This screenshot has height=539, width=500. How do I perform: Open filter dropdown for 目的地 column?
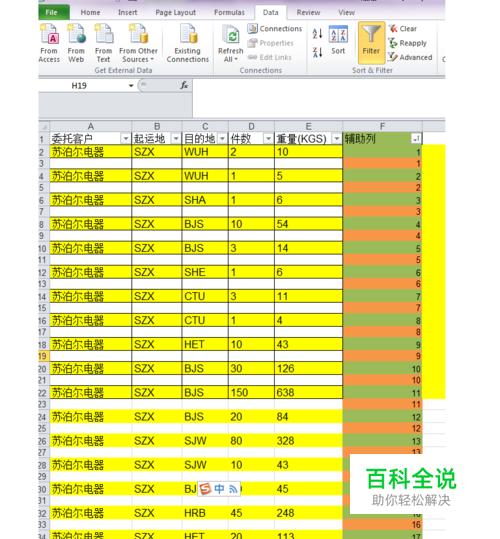point(222,139)
